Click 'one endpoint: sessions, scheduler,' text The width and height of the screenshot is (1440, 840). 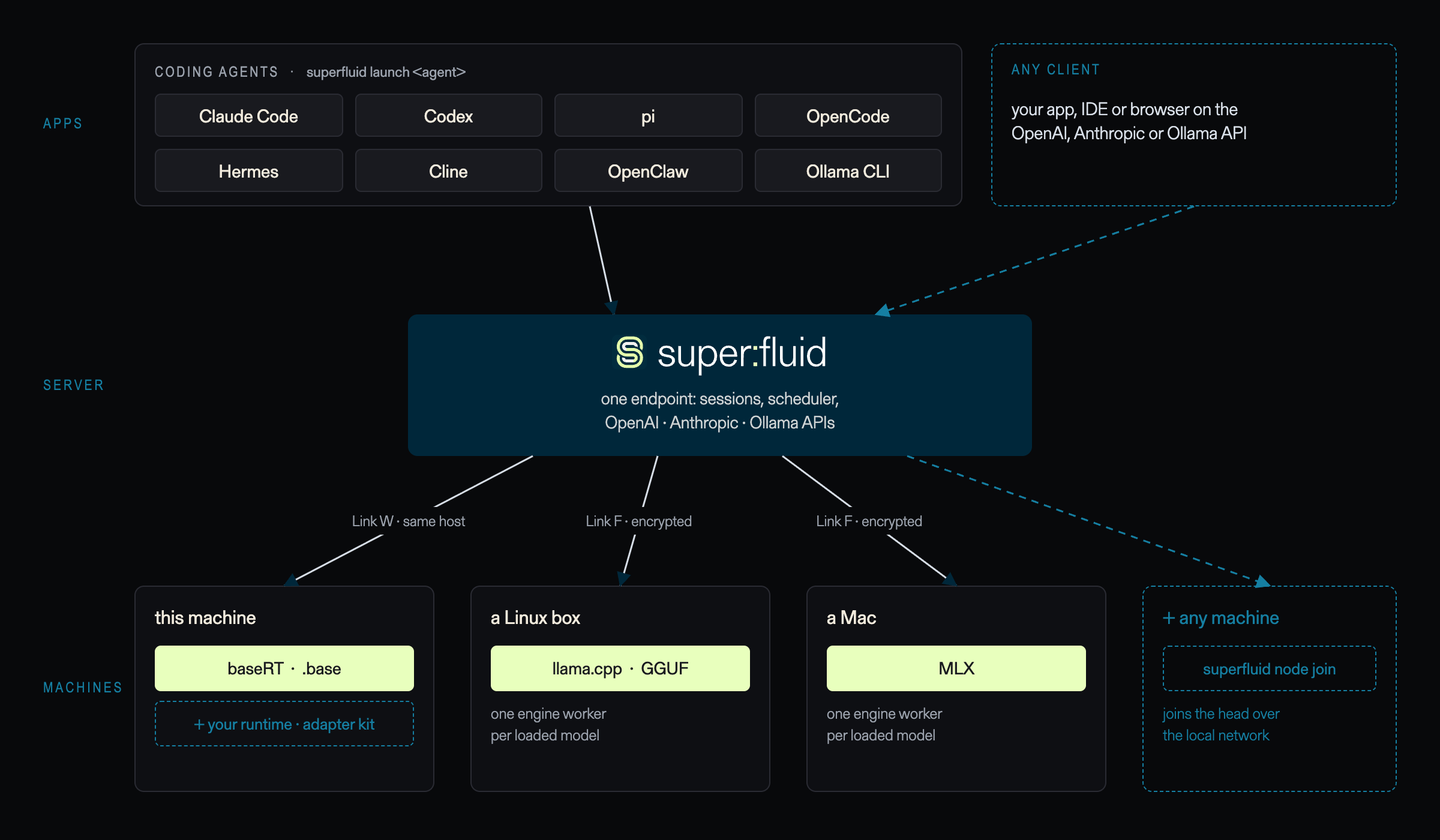click(x=719, y=398)
